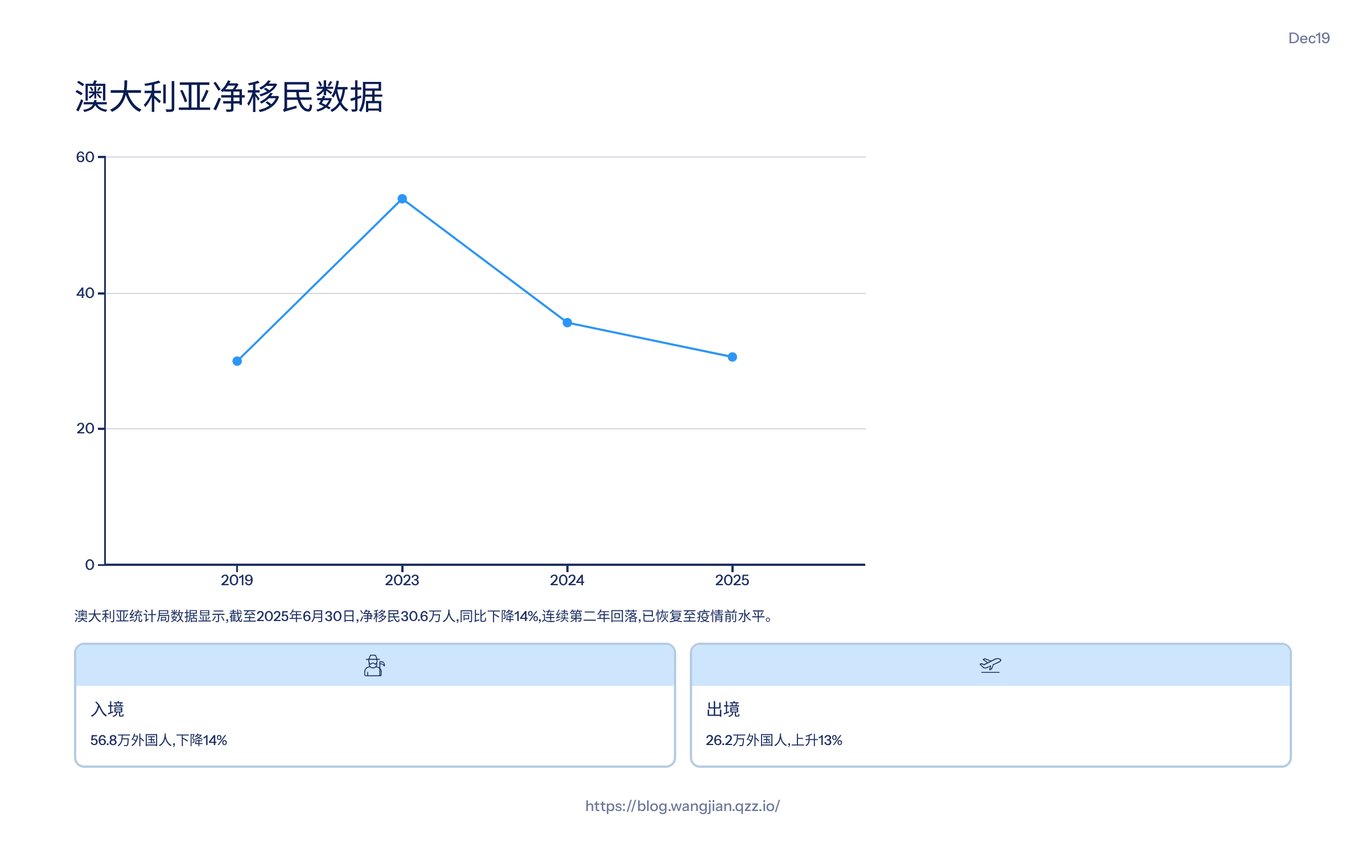The height and width of the screenshot is (844, 1366).
Task: Click the airplane departure icon above 出境
Action: pos(990,665)
